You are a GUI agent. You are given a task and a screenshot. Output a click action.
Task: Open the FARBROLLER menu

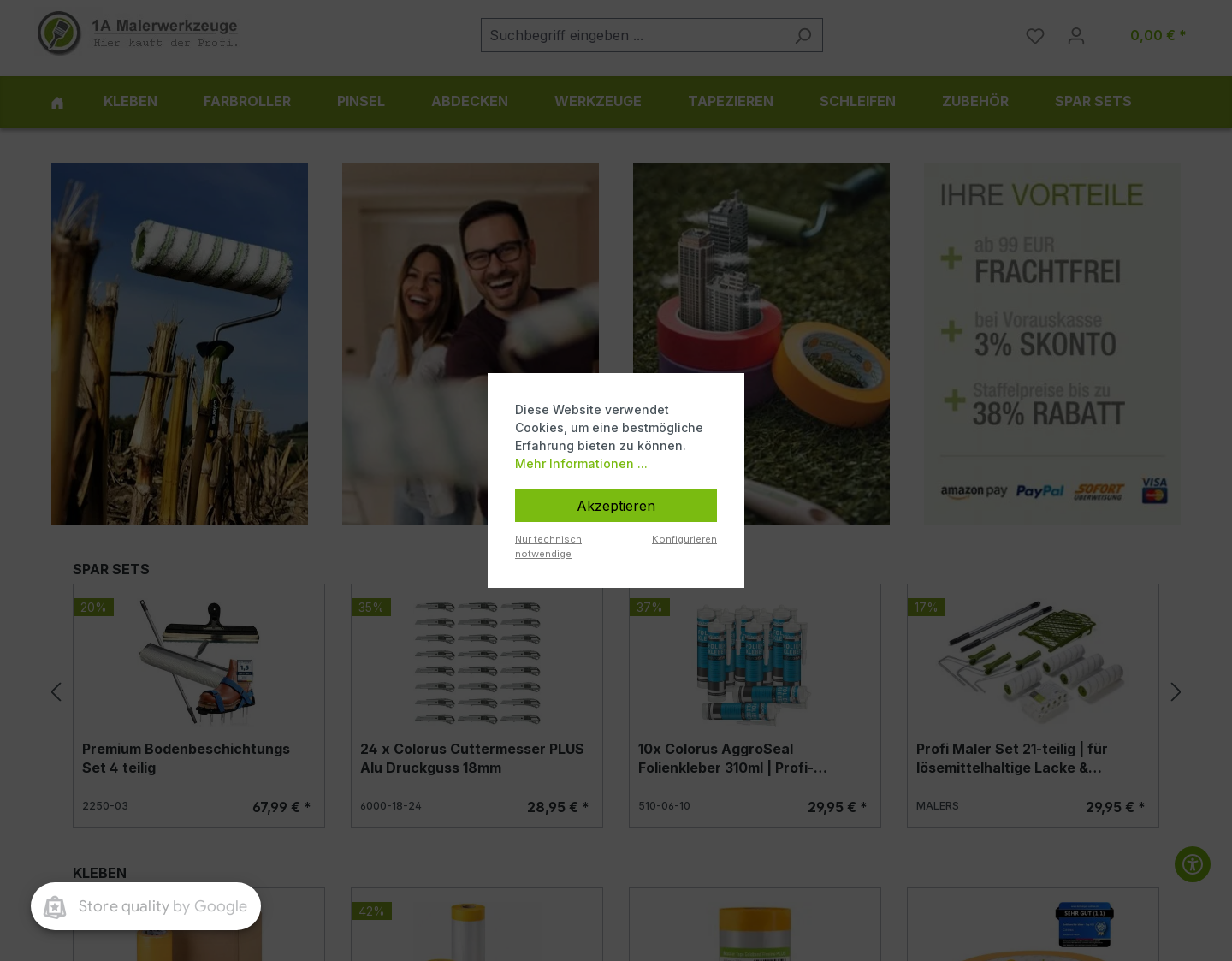point(247,102)
